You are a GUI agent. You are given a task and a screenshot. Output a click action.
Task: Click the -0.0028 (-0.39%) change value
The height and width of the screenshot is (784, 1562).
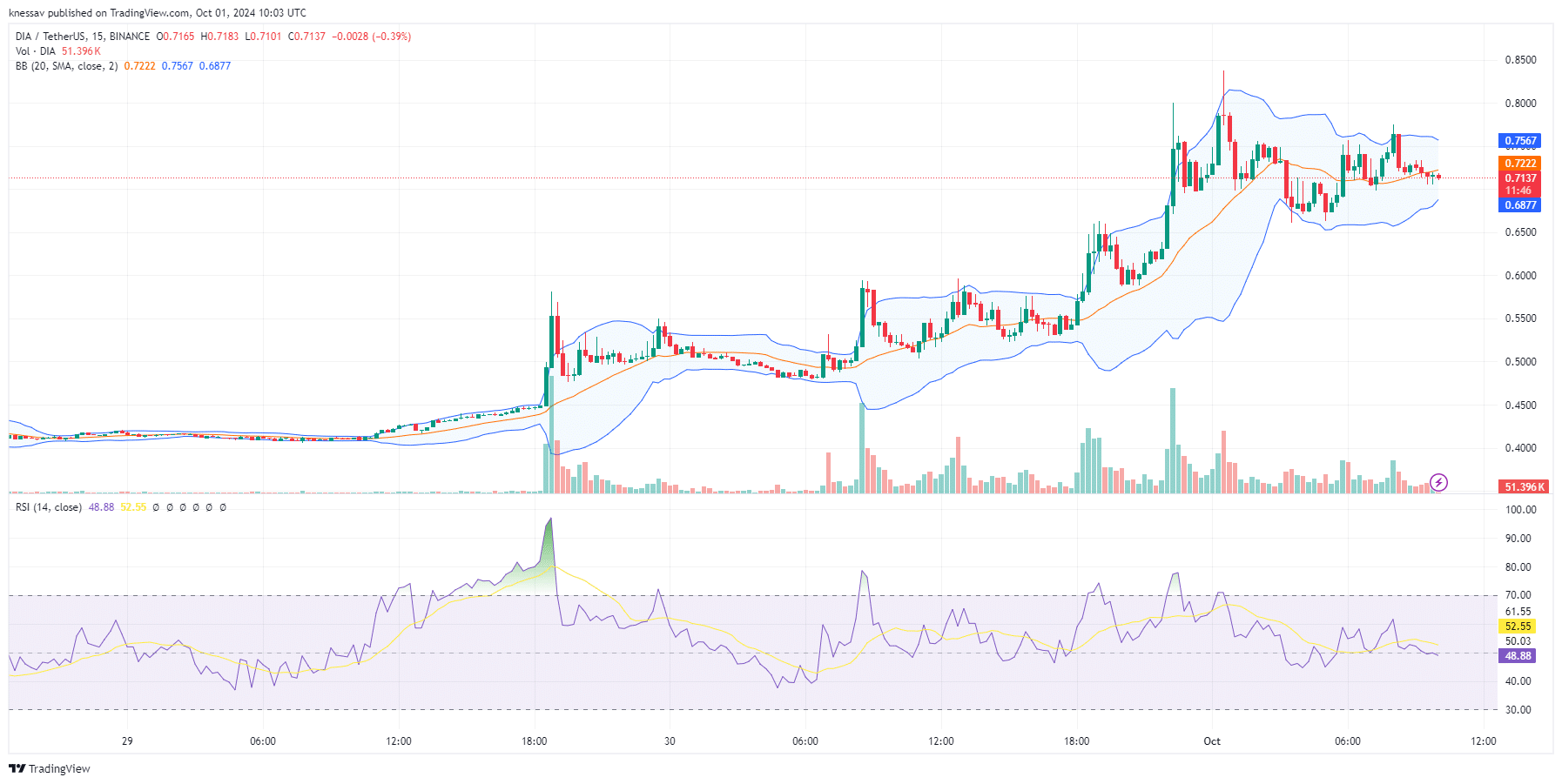pyautogui.click(x=371, y=37)
